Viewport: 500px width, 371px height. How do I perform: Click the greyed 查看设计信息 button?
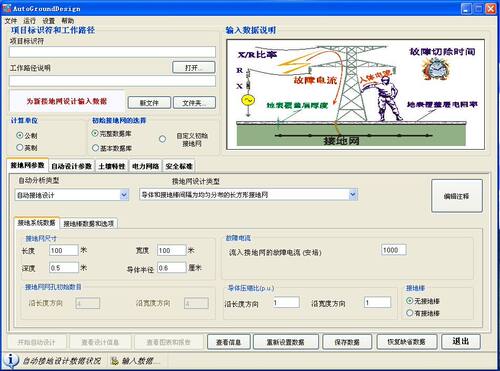point(100,342)
